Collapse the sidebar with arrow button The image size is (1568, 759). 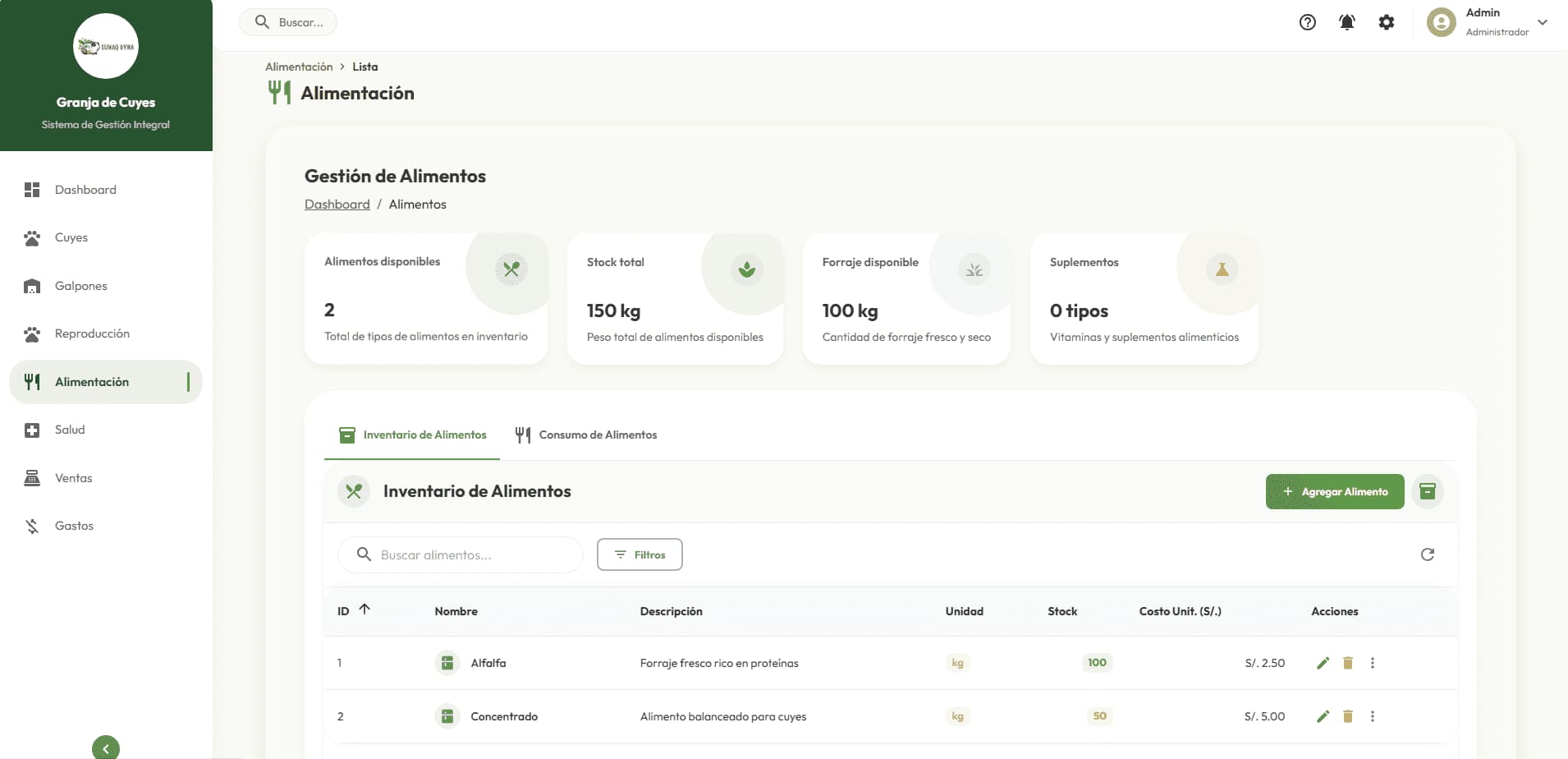[x=106, y=747]
